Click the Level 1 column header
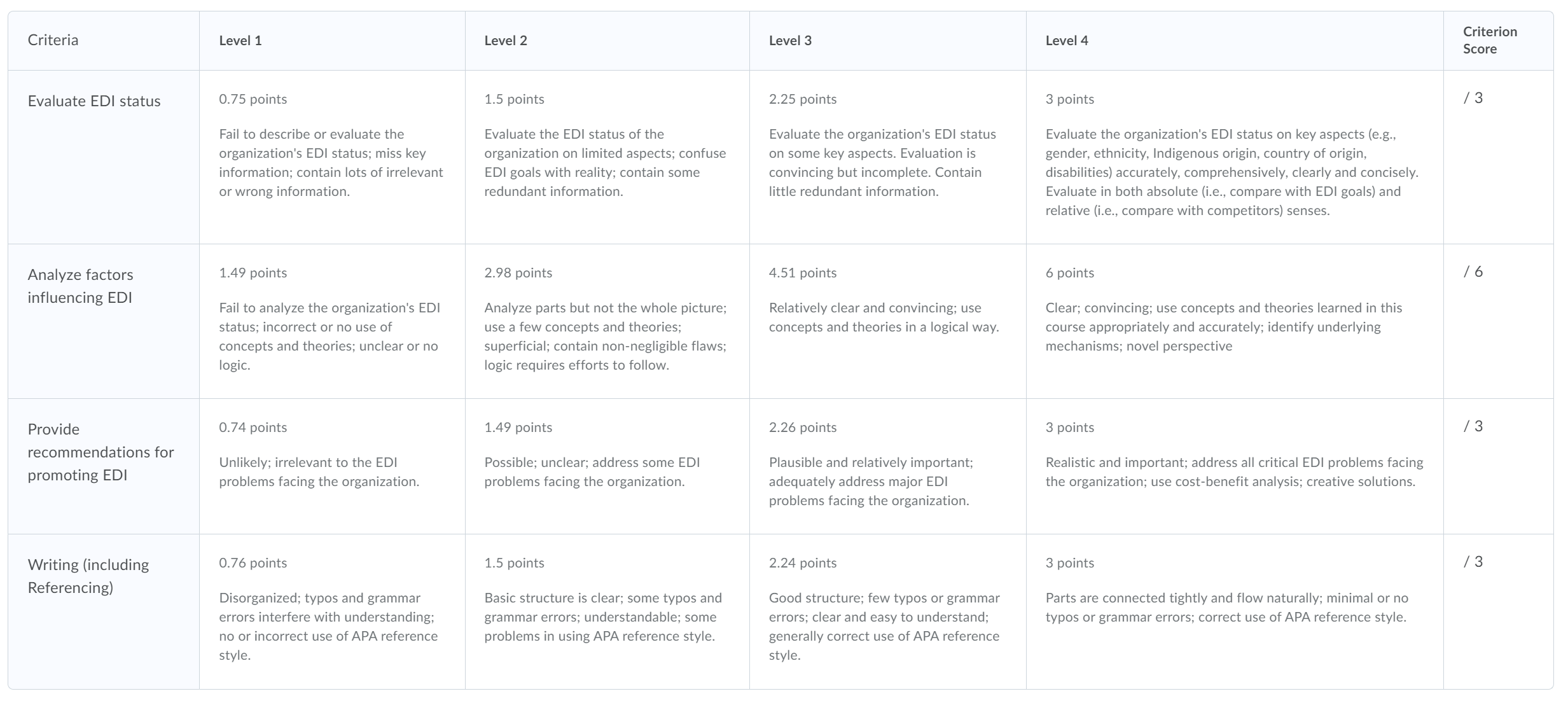The height and width of the screenshot is (710, 1568). (240, 41)
